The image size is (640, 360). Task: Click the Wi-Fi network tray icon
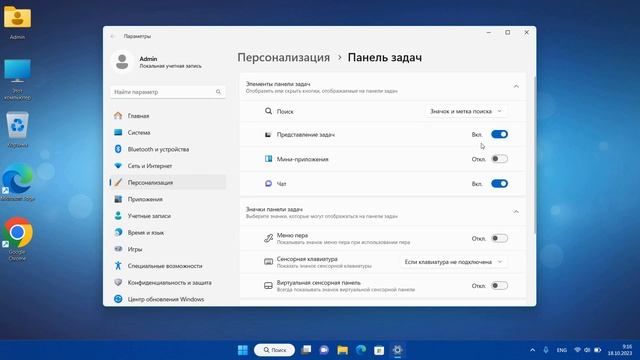578,350
